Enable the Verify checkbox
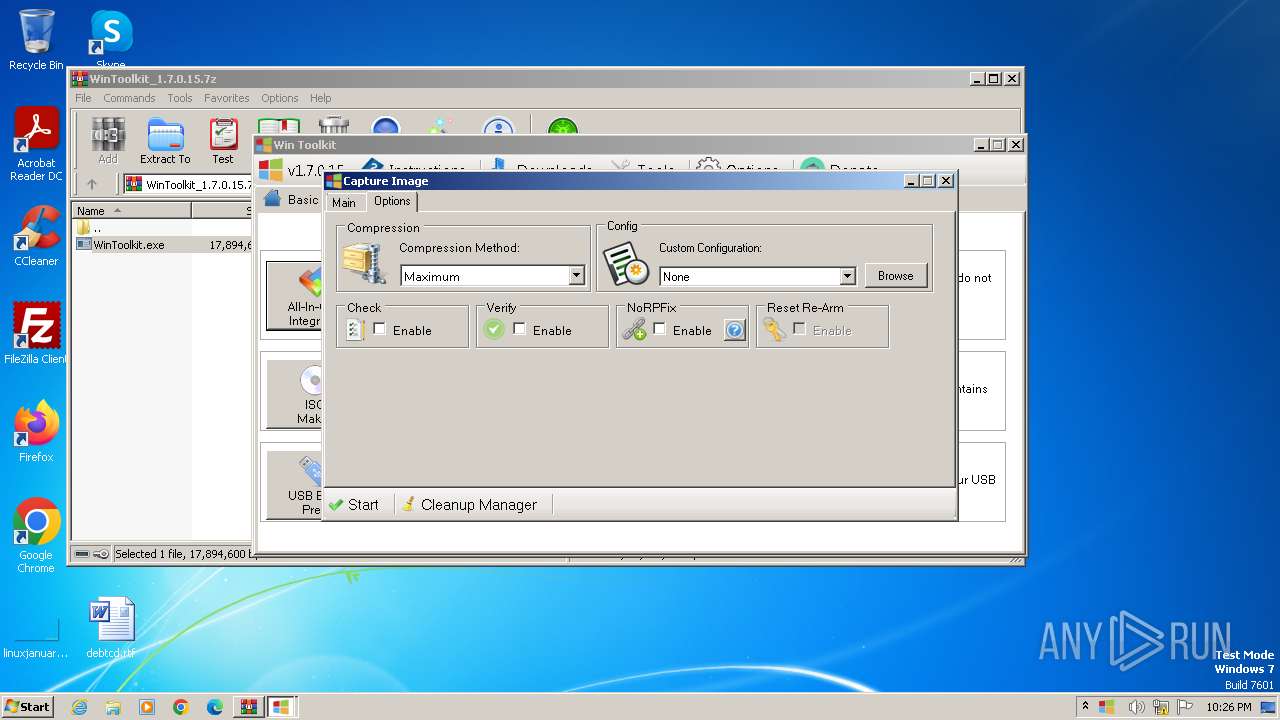 pos(520,329)
